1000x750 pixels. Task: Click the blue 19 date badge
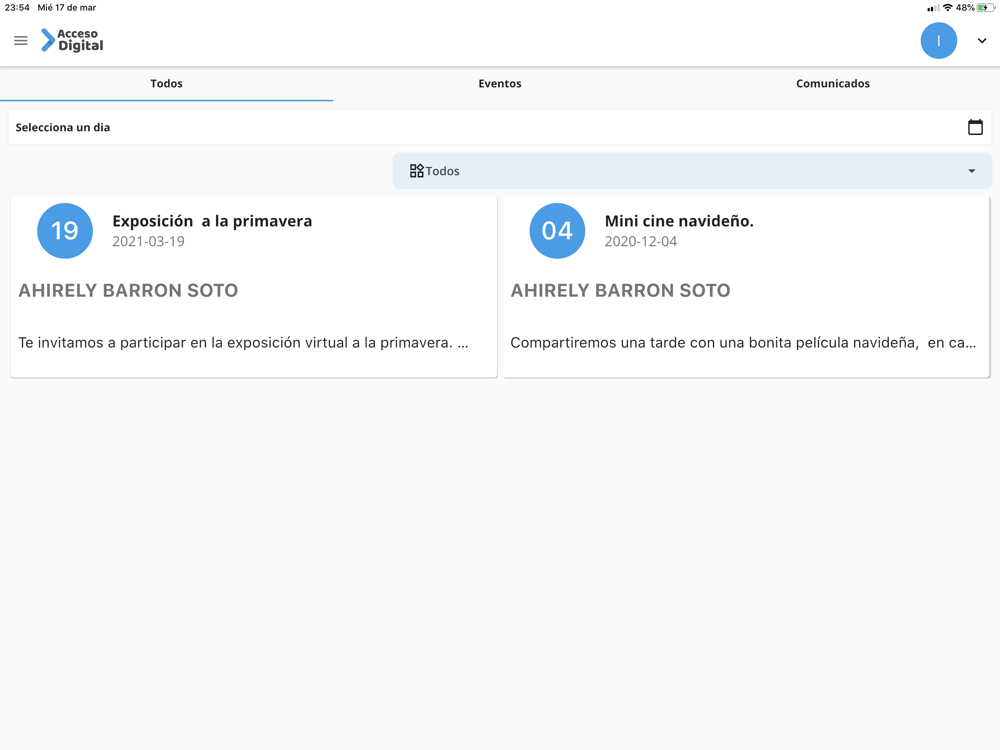pyautogui.click(x=65, y=231)
